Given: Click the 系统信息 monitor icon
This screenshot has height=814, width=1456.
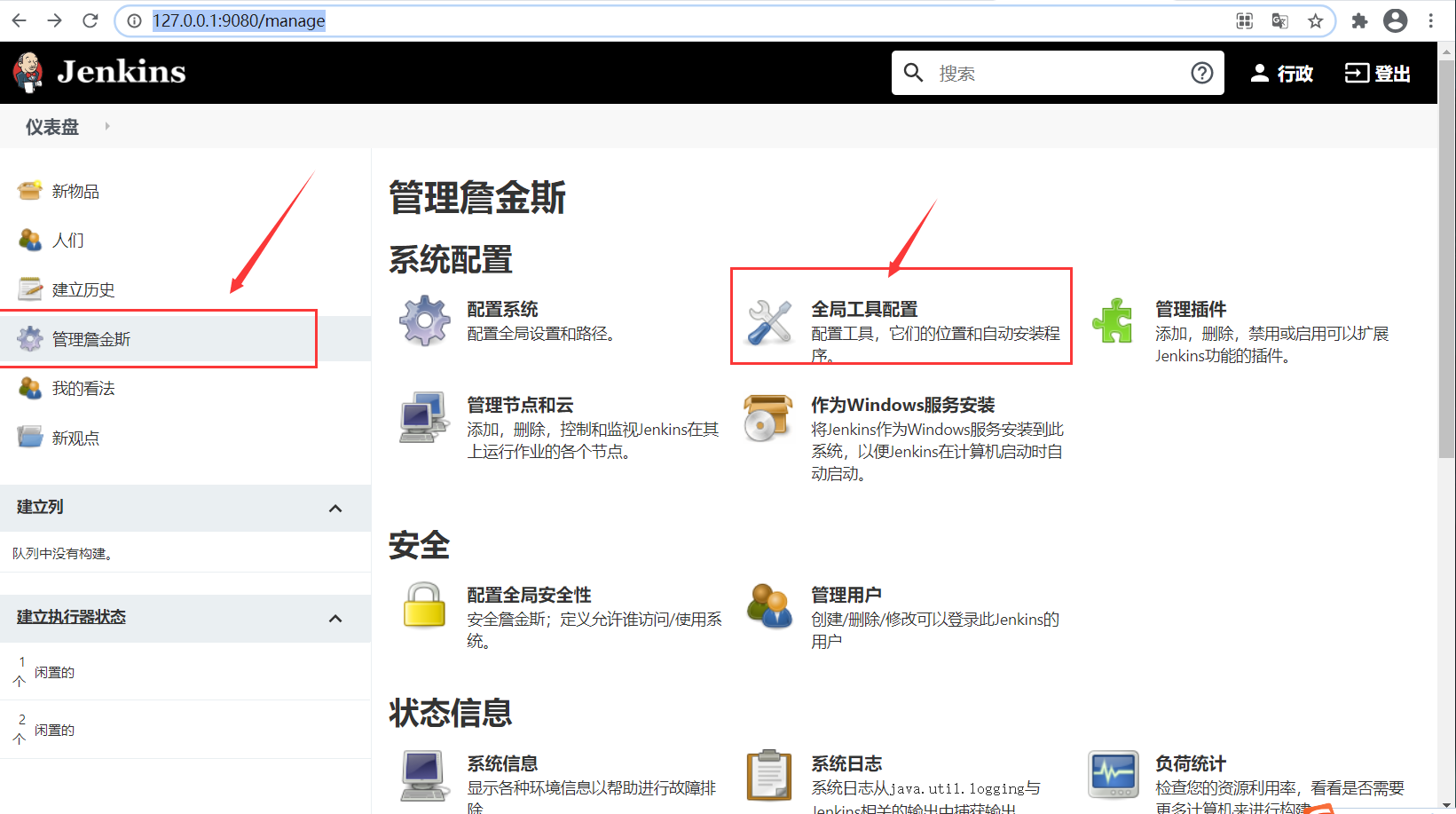Looking at the screenshot, I should (x=424, y=775).
